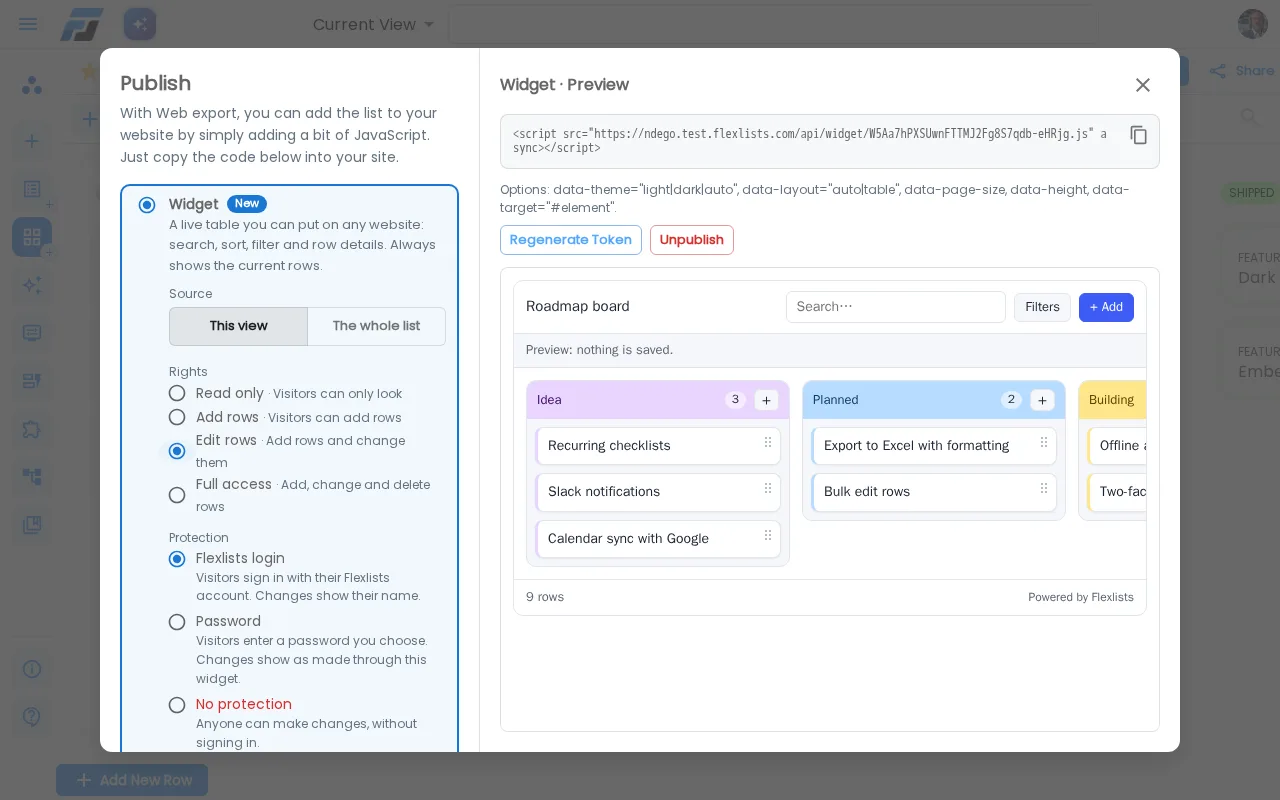Choose Flexlists login protection
1280x800 pixels.
pos(177,559)
